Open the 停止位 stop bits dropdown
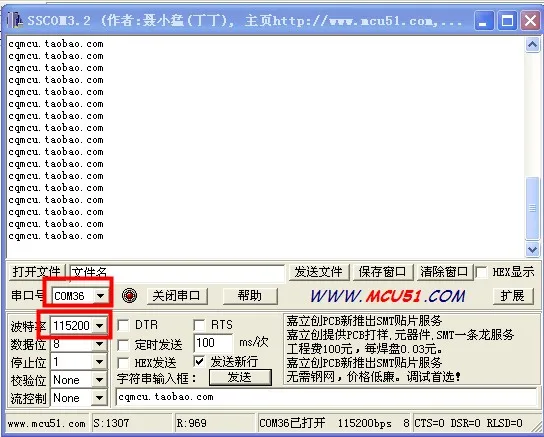 pos(100,362)
